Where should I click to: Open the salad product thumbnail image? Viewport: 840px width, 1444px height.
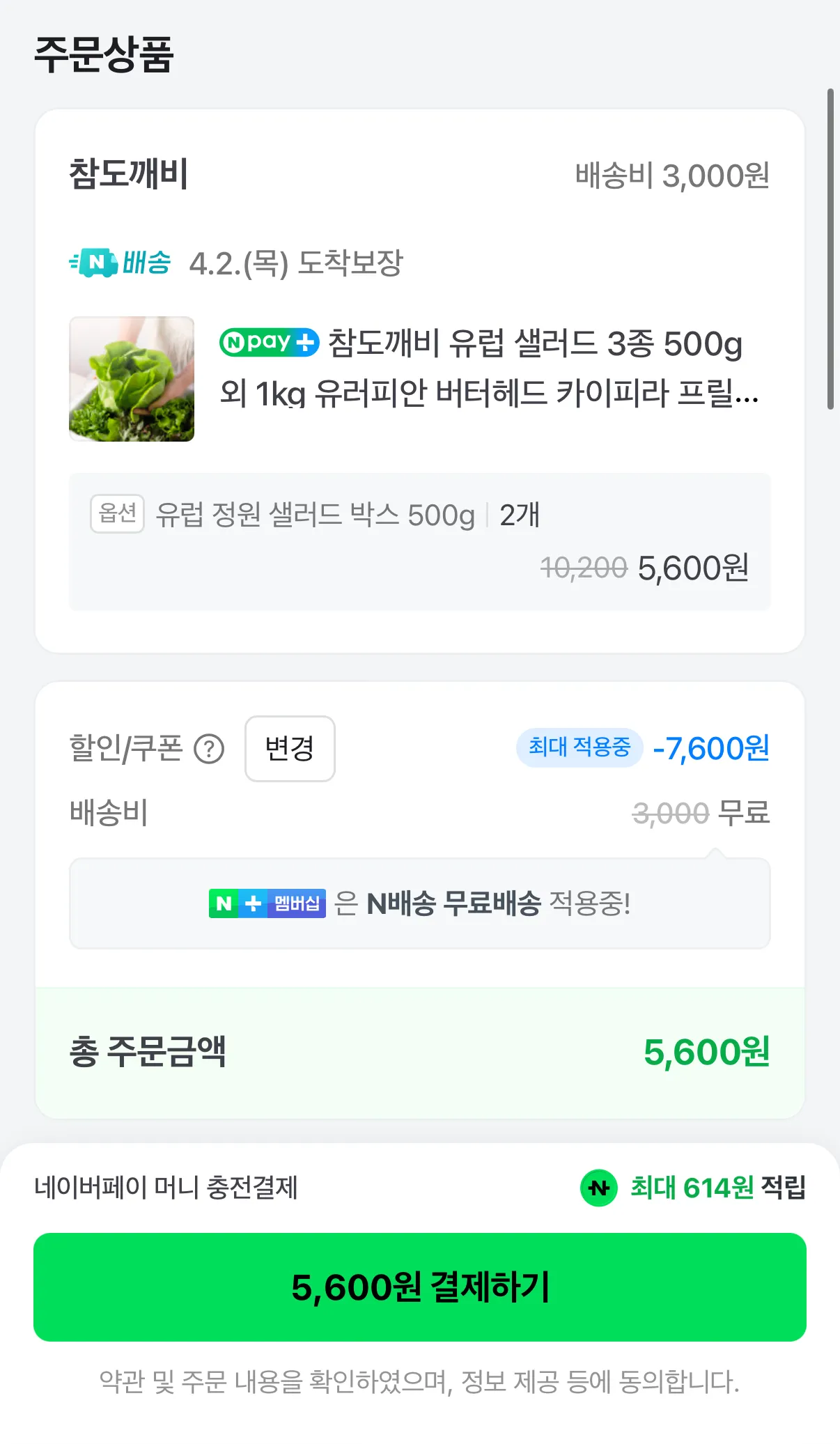coord(132,379)
